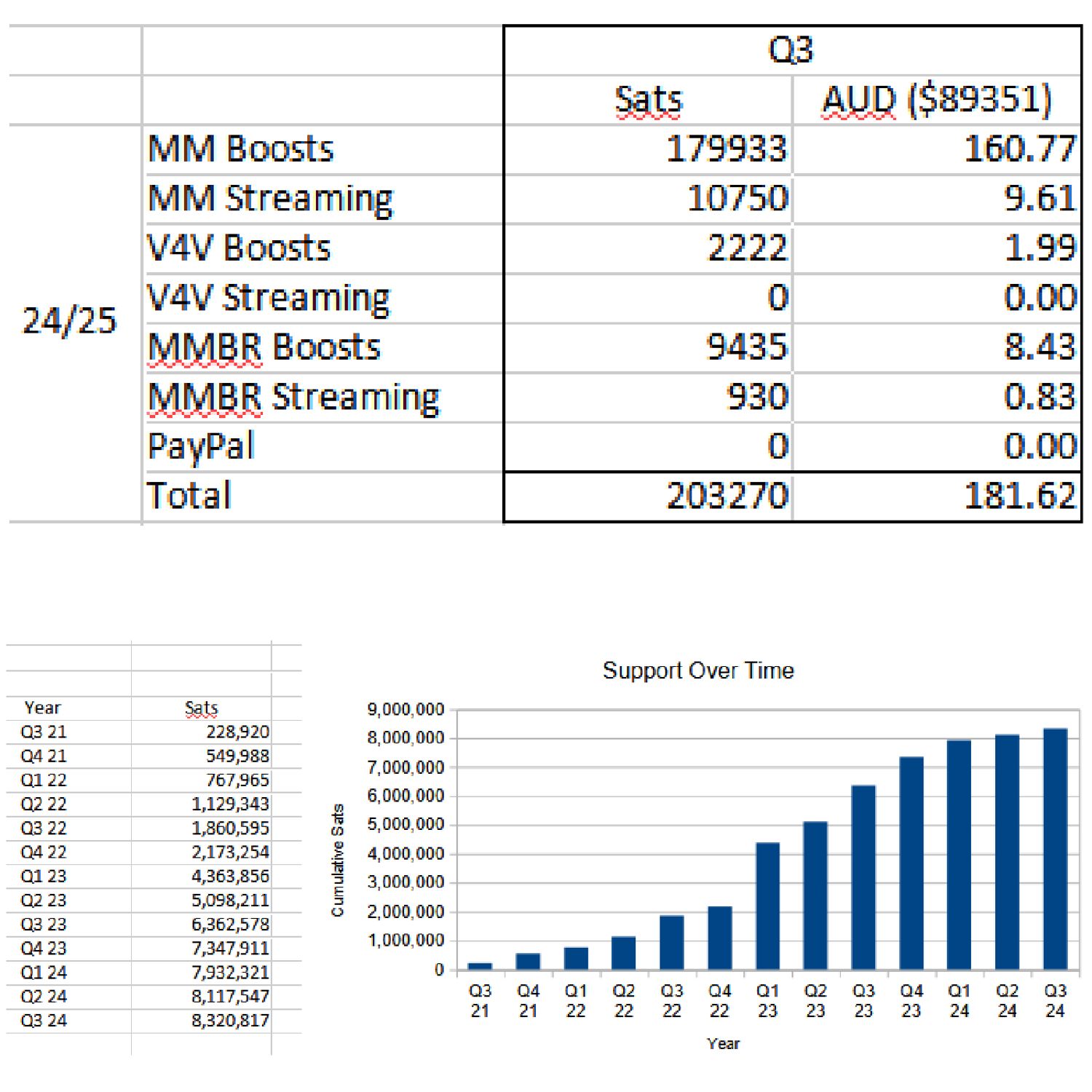This screenshot has width=1092, height=1092.
Task: Click MMBR Boosts sats value 9435
Action: click(x=747, y=347)
